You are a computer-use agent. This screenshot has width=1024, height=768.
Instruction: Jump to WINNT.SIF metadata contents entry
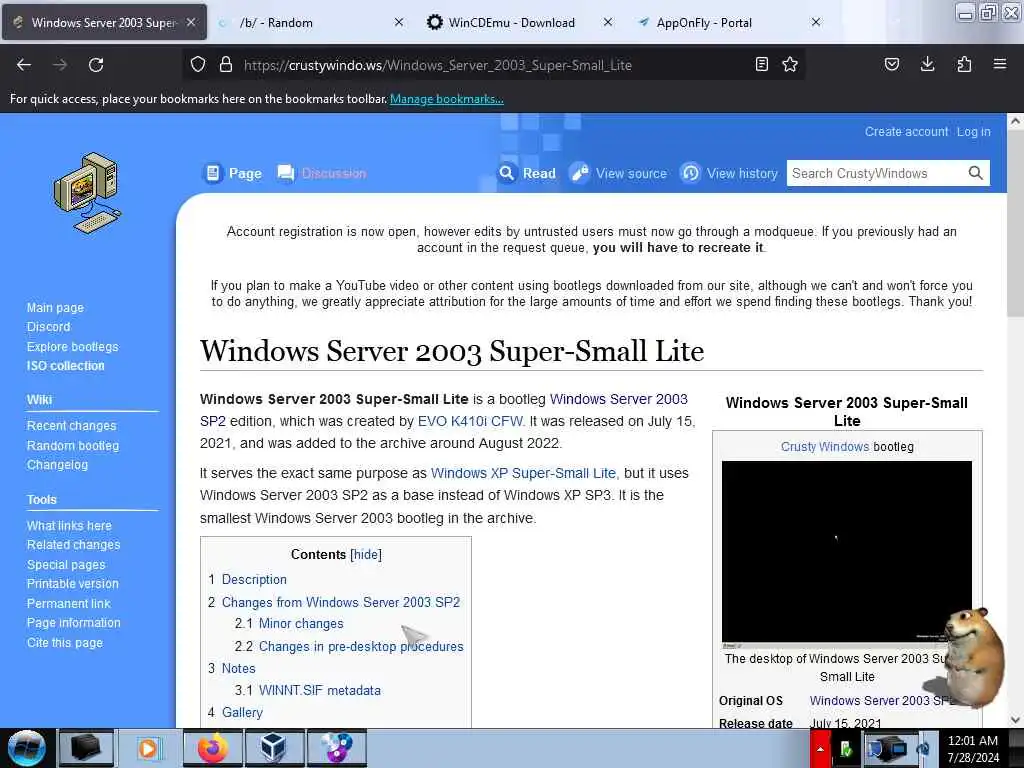pyautogui.click(x=319, y=690)
